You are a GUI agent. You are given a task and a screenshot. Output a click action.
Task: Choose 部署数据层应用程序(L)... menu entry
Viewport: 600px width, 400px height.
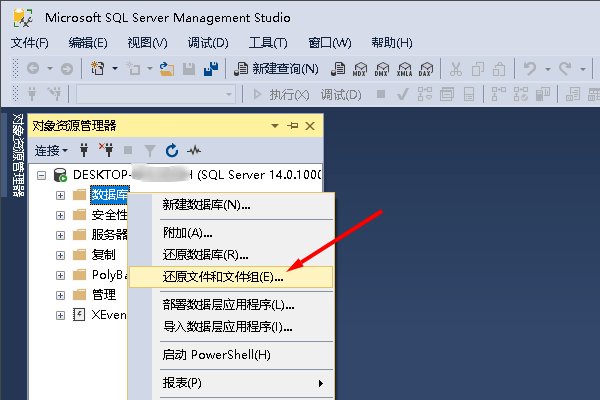pyautogui.click(x=231, y=305)
